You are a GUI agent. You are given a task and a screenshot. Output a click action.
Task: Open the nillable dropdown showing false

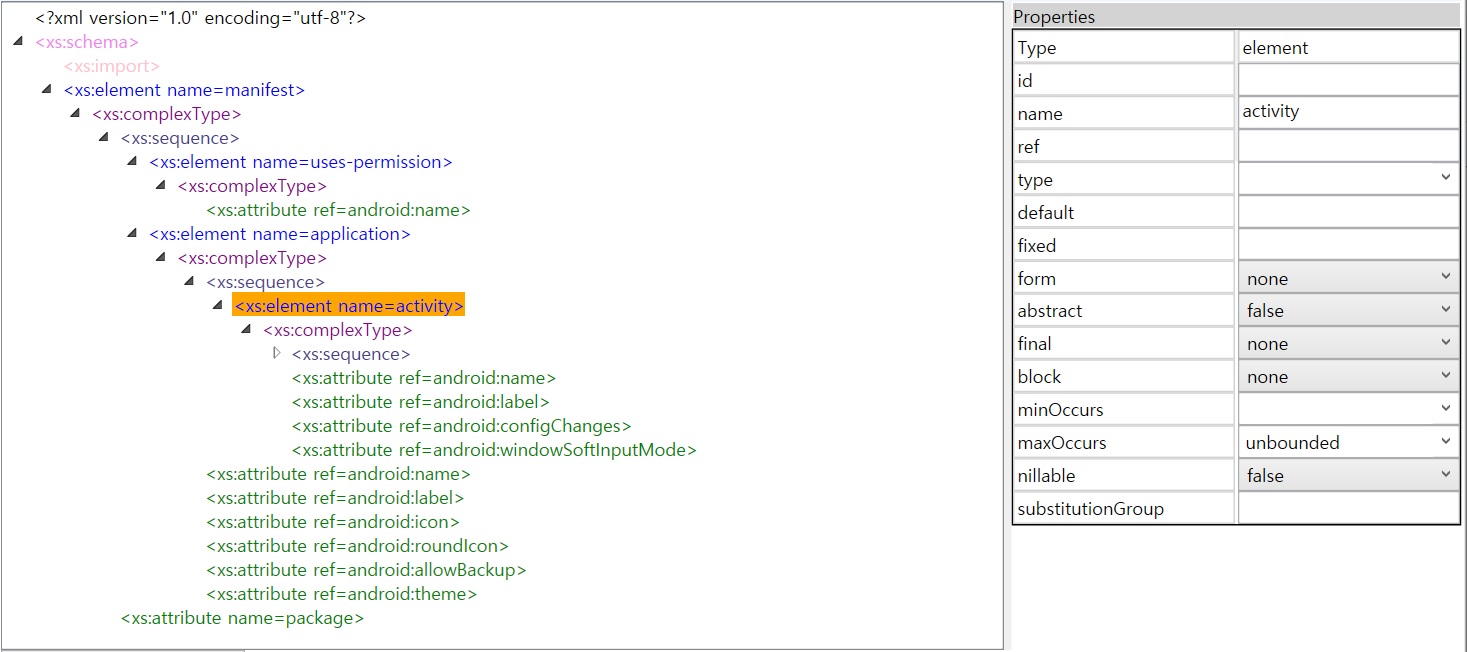point(1349,475)
